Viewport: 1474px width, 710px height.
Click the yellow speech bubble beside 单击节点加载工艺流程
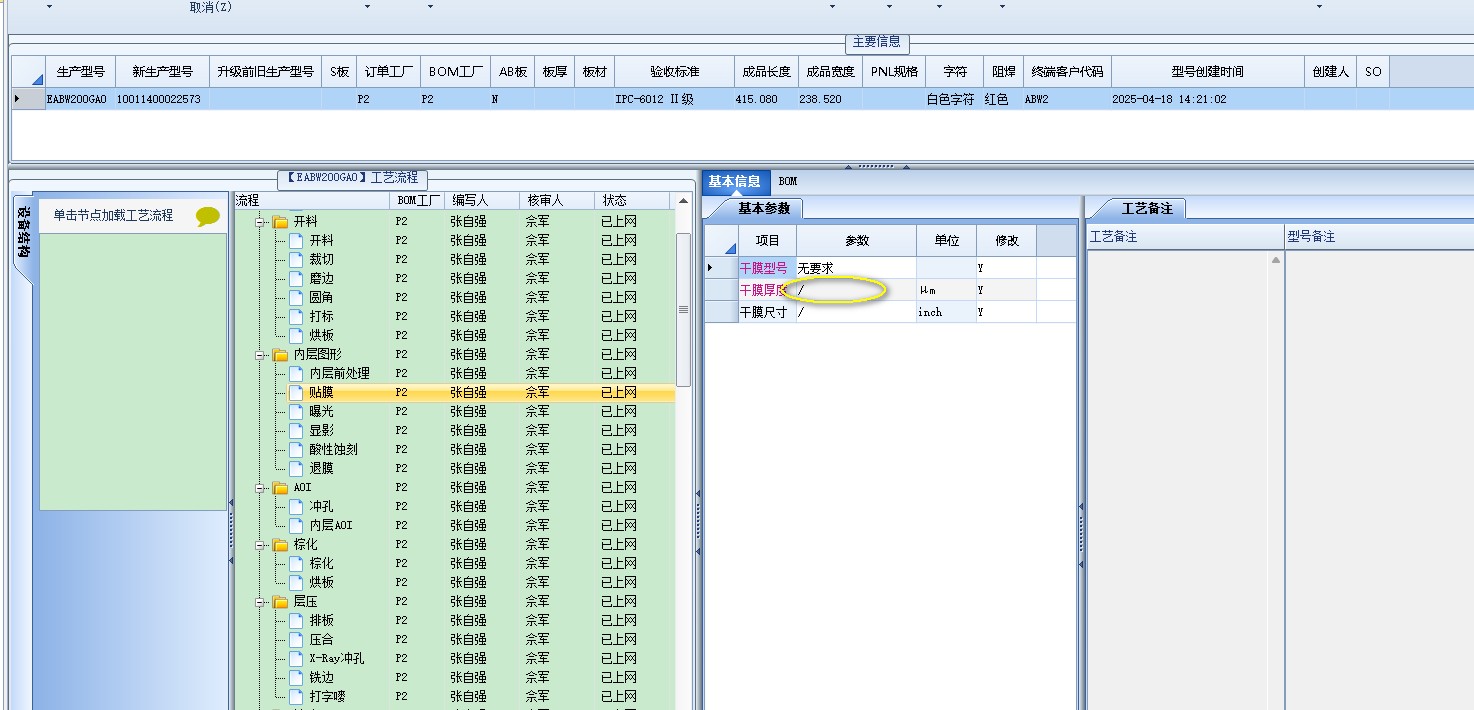208,216
